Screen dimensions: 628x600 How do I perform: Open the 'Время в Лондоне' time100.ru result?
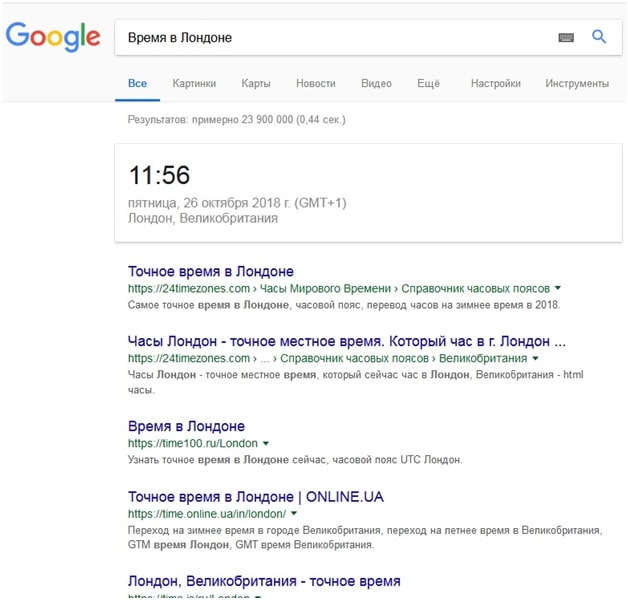pyautogui.click(x=186, y=426)
